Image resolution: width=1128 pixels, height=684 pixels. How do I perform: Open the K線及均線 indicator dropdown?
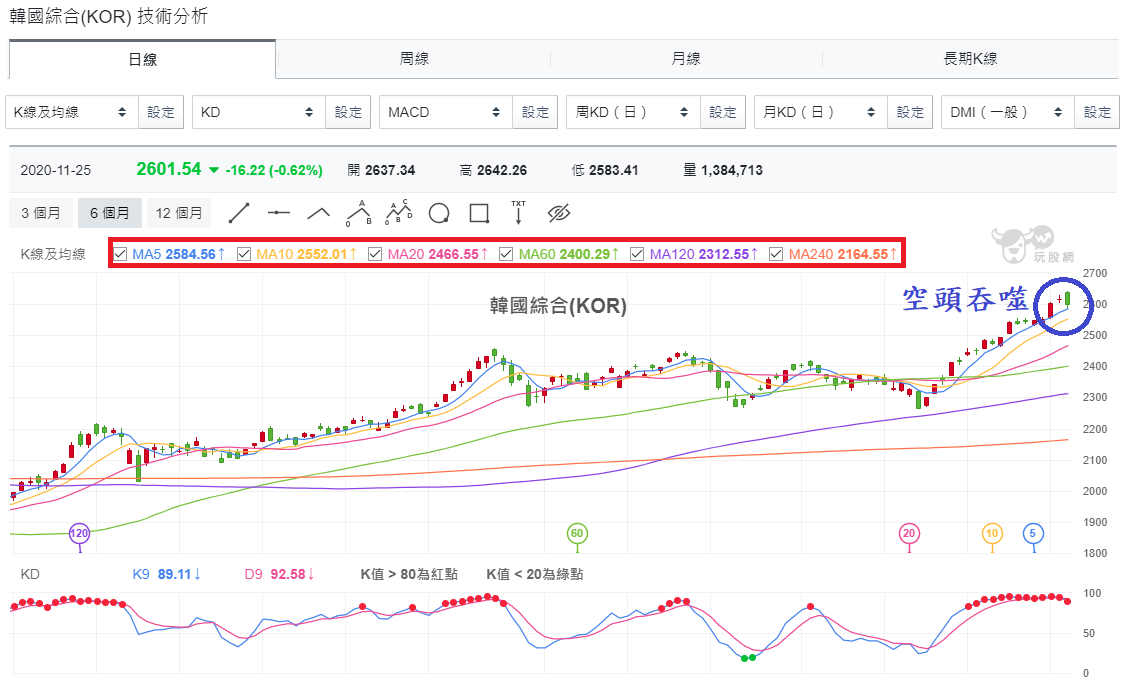pos(71,112)
